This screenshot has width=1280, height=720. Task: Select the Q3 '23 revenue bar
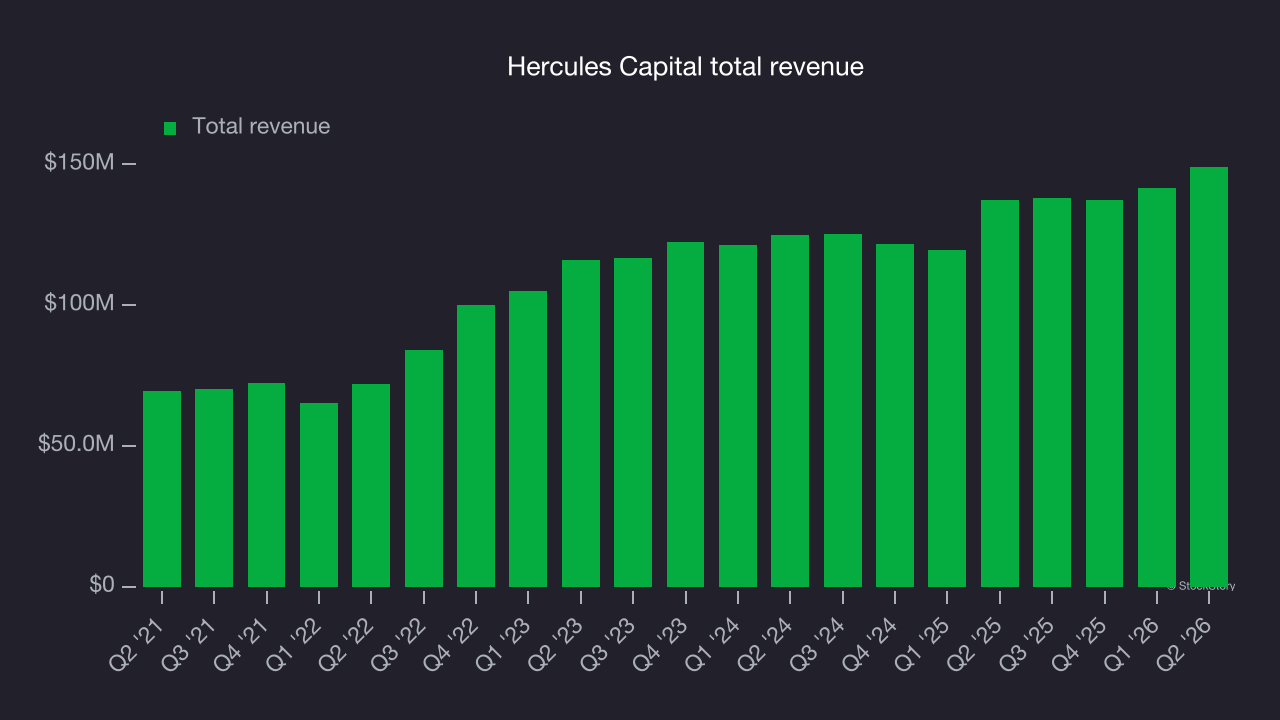point(633,422)
